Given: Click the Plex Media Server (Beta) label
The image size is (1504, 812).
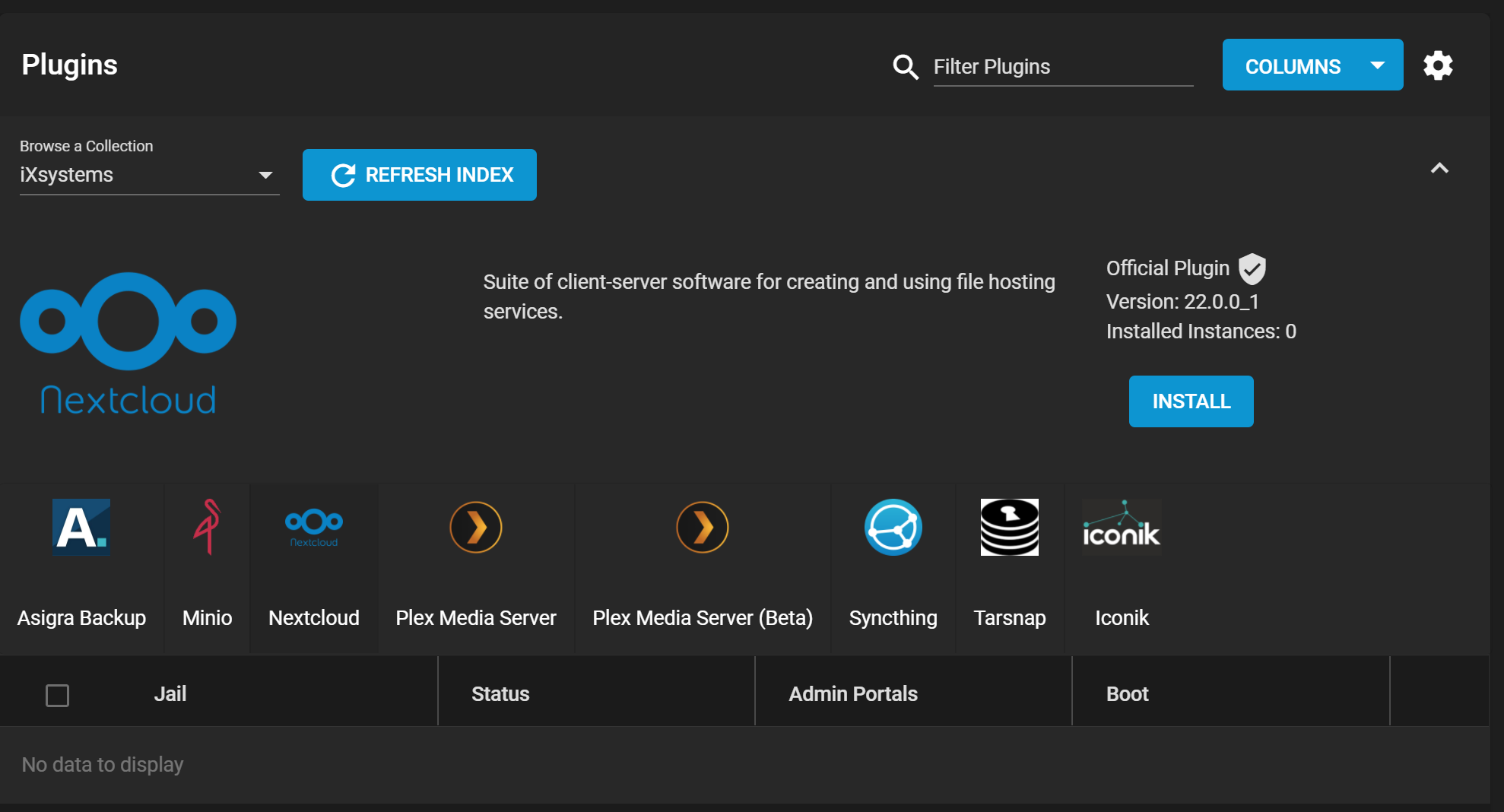Looking at the screenshot, I should tap(703, 618).
